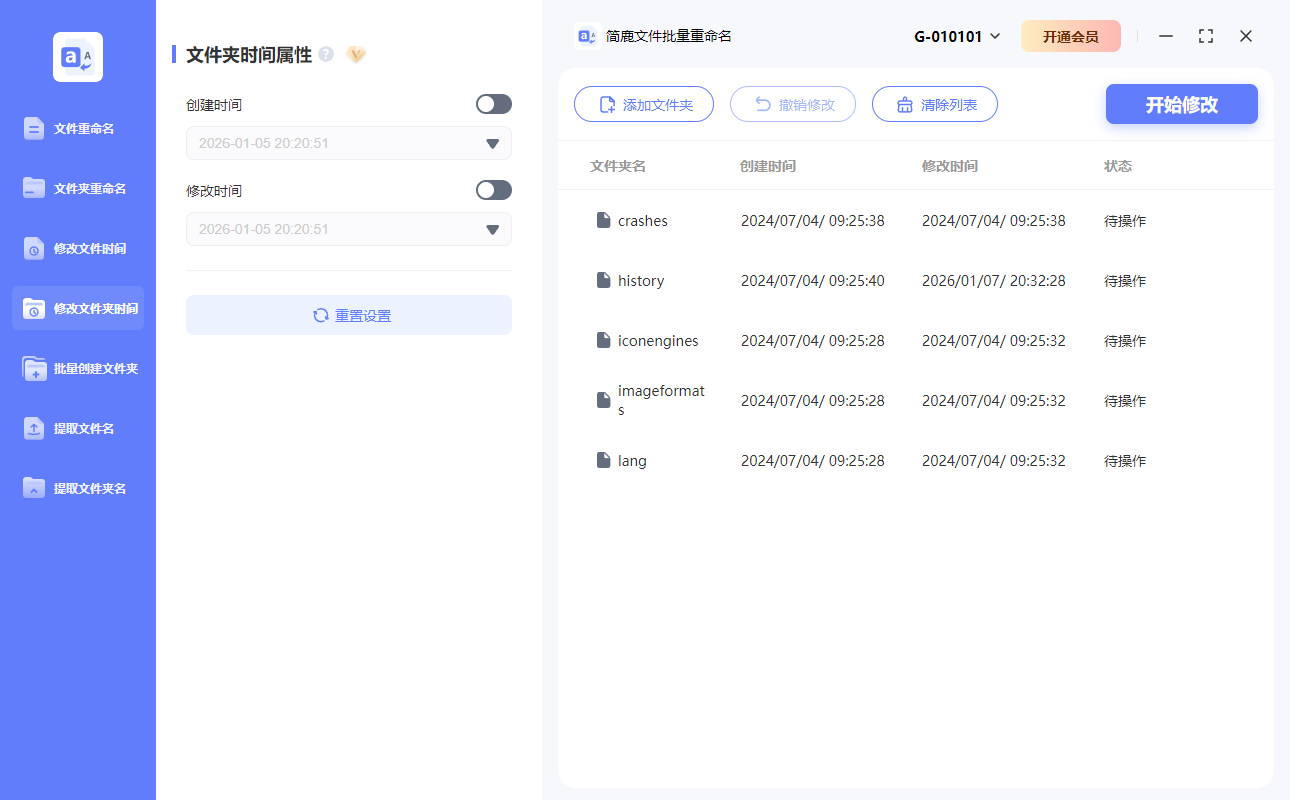Click the 批量创建文件夹 folder-plus icon

click(34, 368)
